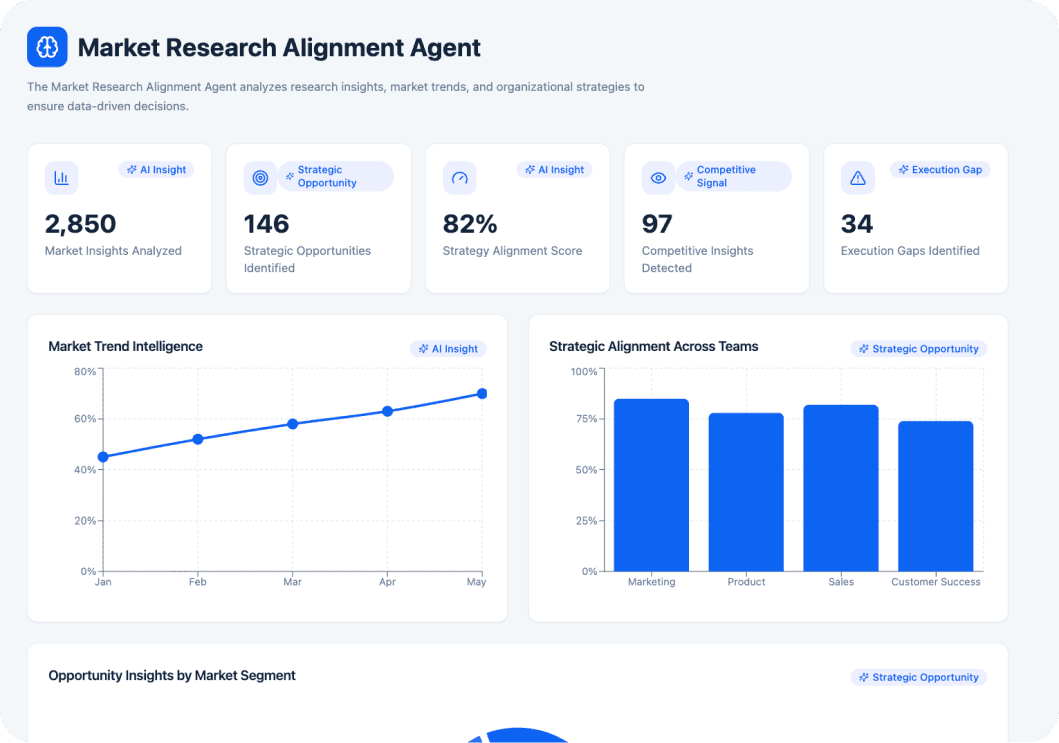
Task: Expand the Strategic Alignment Across Teams panel
Action: pos(653,347)
